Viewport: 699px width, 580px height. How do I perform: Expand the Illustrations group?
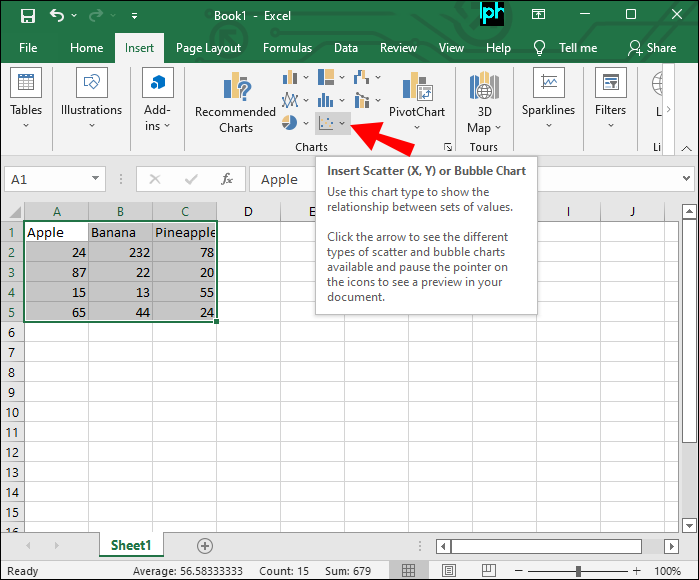pos(91,99)
